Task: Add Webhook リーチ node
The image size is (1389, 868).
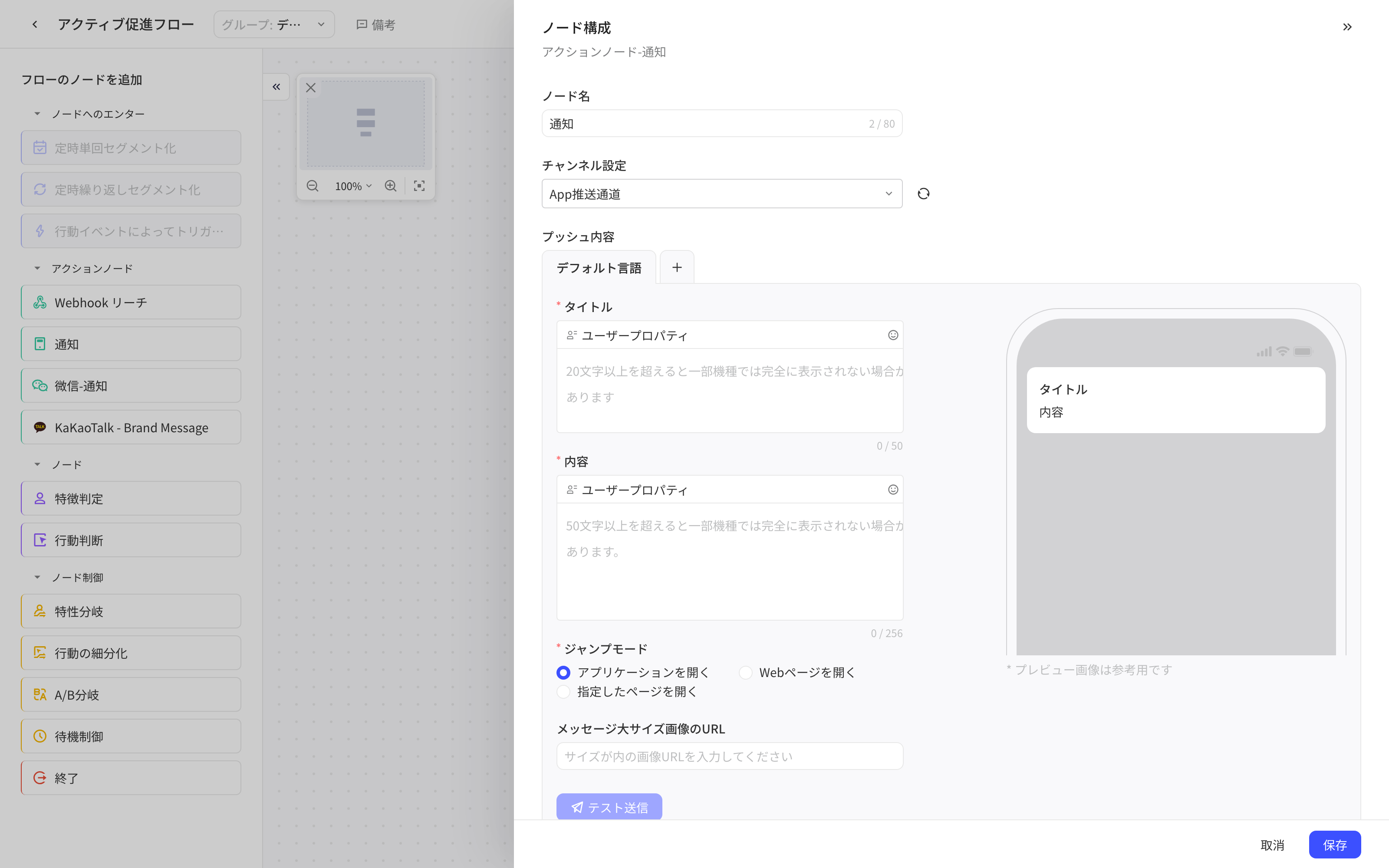Action: [x=131, y=302]
